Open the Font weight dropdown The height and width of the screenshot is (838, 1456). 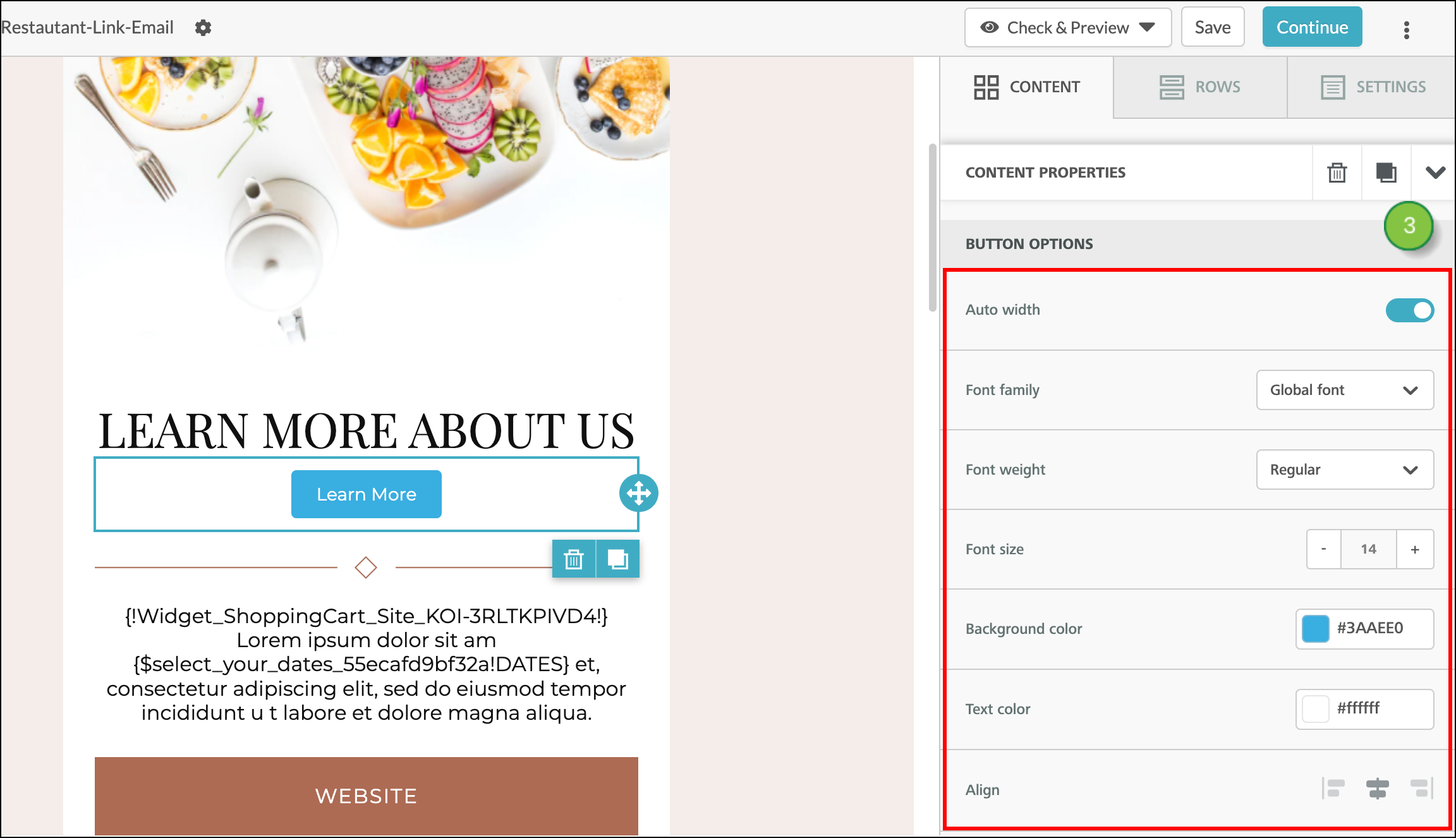coord(1345,470)
